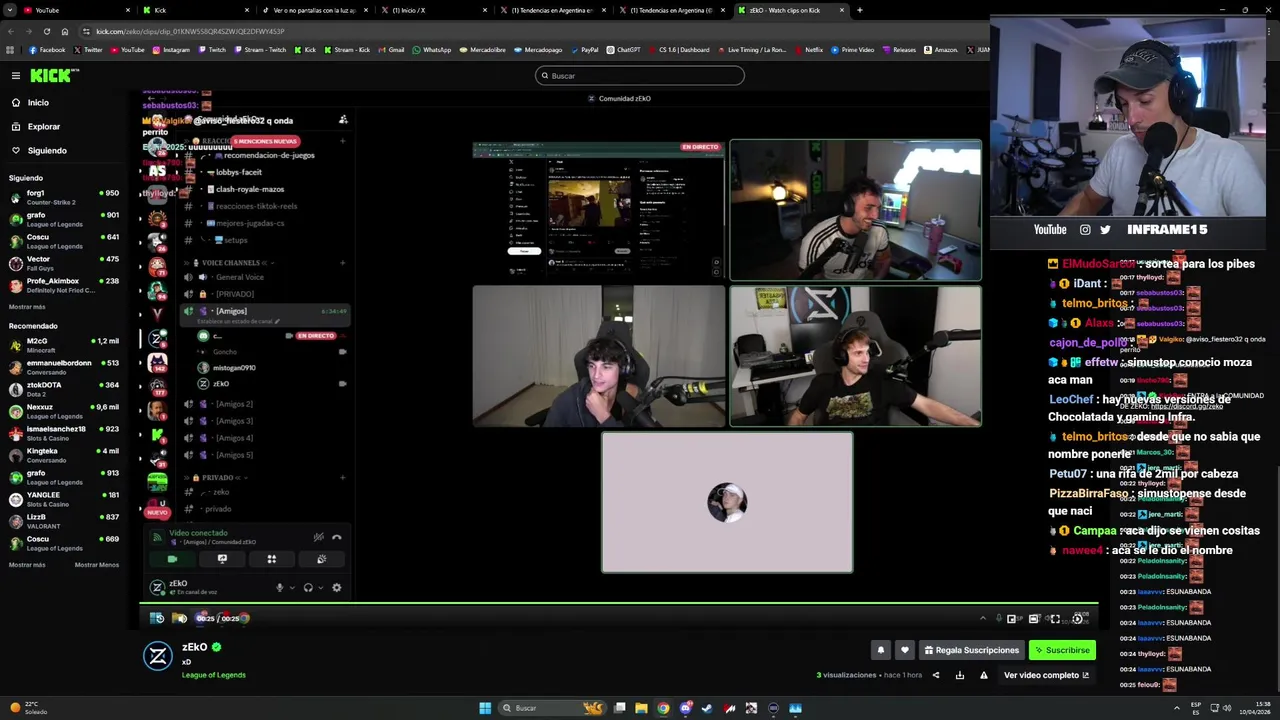Open Steam from the taskbar

(x=707, y=708)
